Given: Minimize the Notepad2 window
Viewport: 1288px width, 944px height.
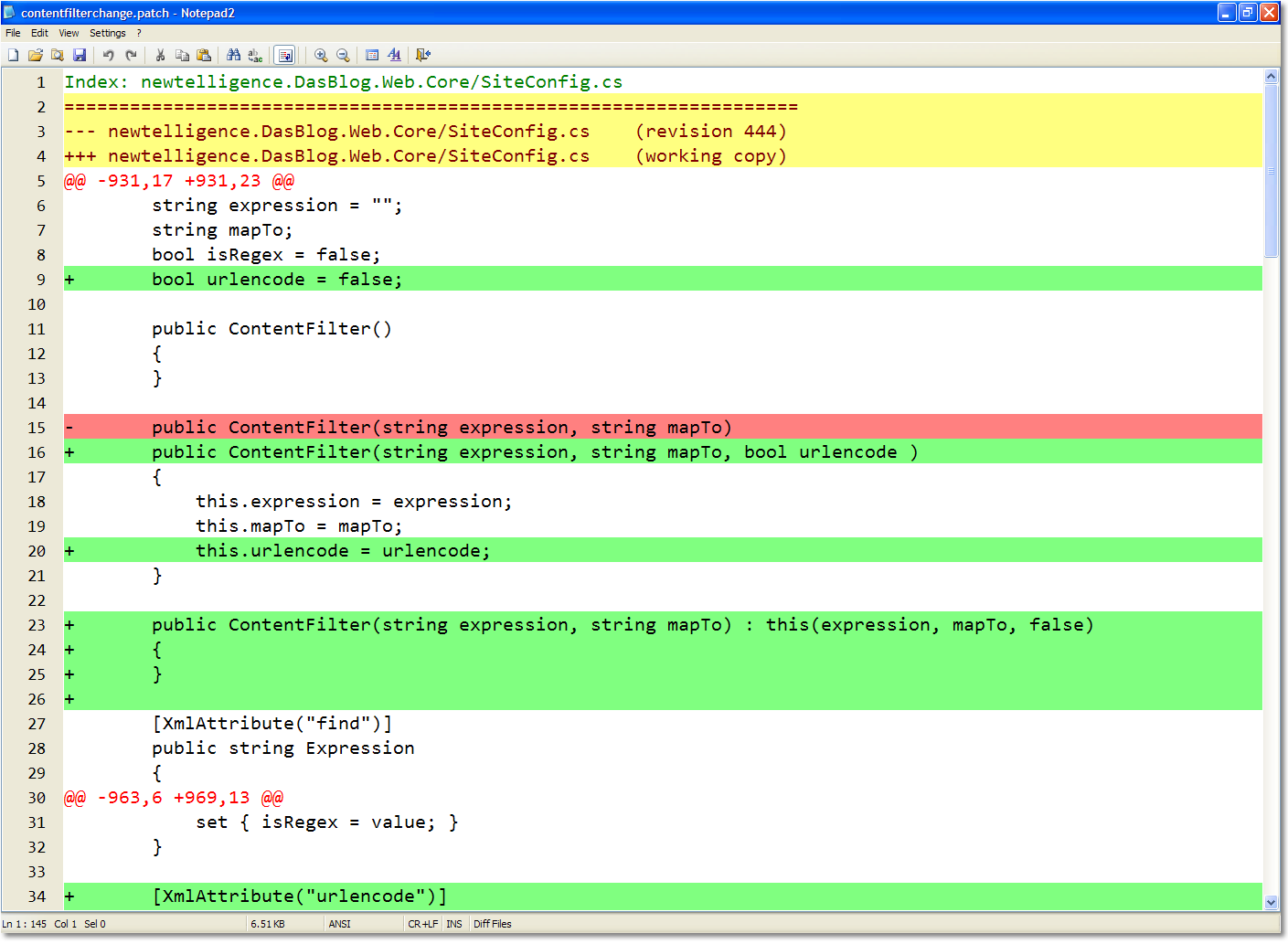Looking at the screenshot, I should pos(1227,13).
